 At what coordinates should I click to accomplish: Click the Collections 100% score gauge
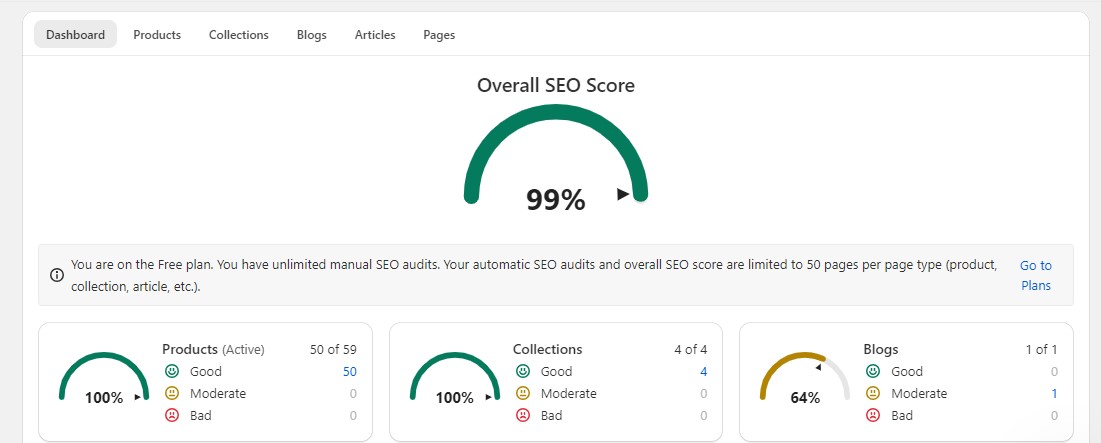pos(454,378)
